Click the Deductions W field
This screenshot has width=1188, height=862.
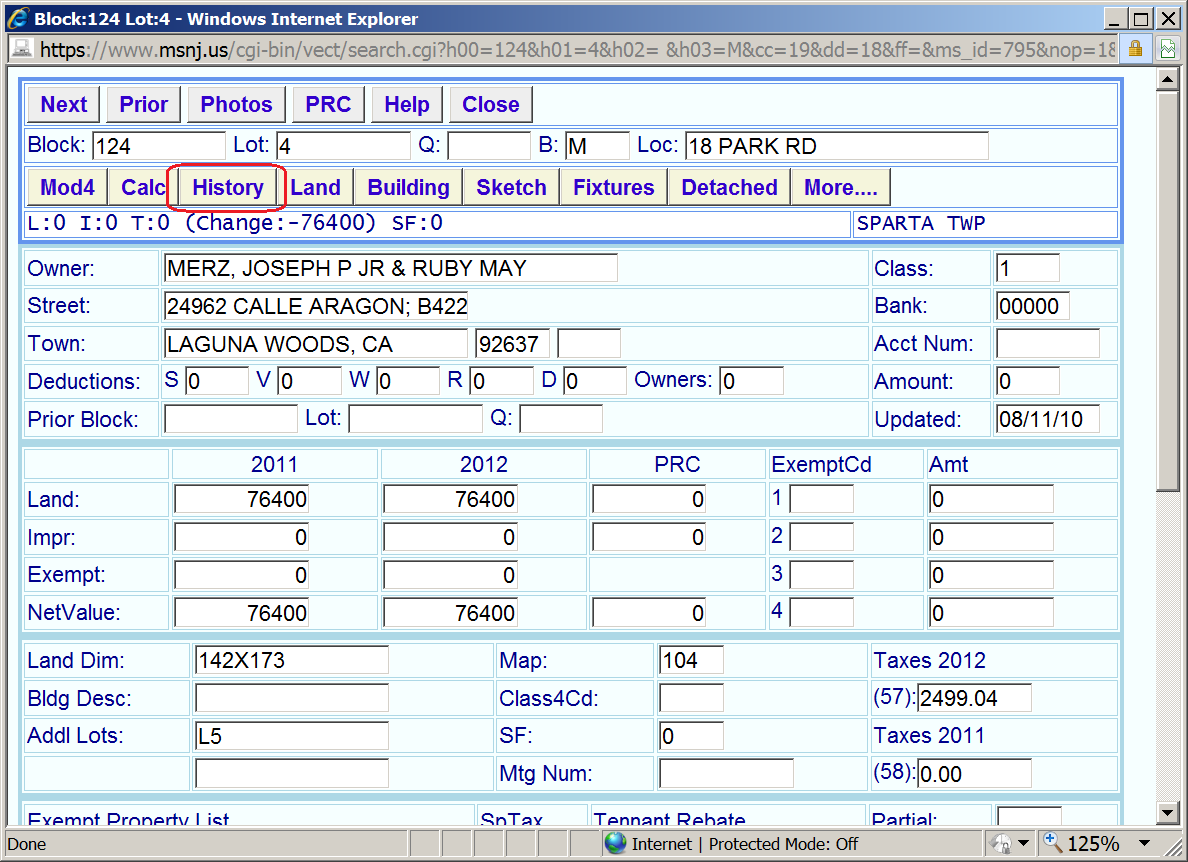408,381
